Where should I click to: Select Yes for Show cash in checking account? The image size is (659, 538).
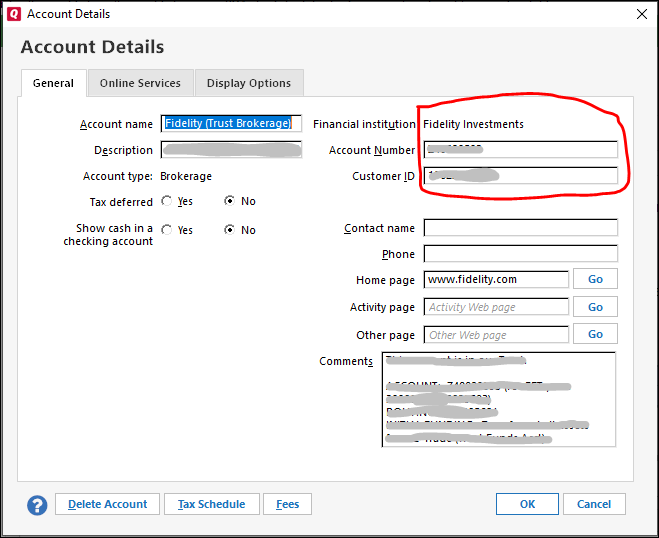click(x=167, y=230)
